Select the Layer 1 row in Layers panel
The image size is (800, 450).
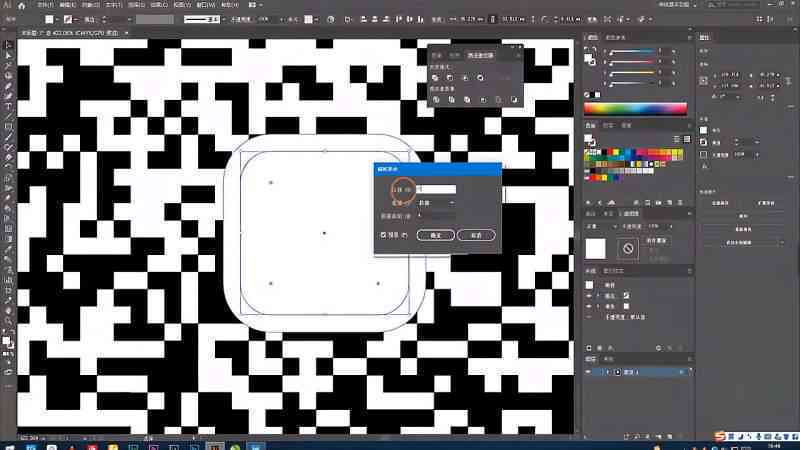[639, 372]
